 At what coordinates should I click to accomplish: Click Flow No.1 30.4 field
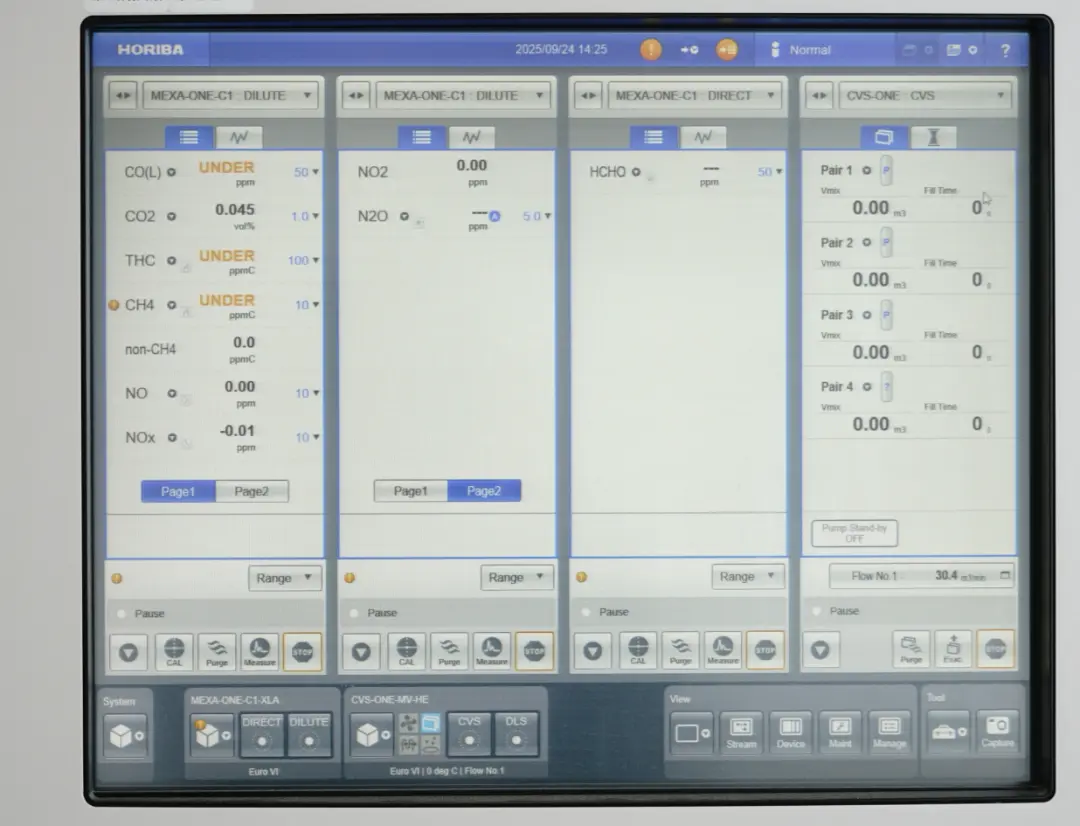coord(921,575)
